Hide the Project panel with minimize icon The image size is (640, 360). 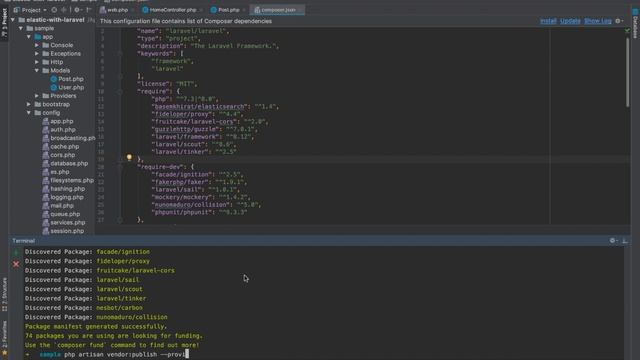(89, 10)
